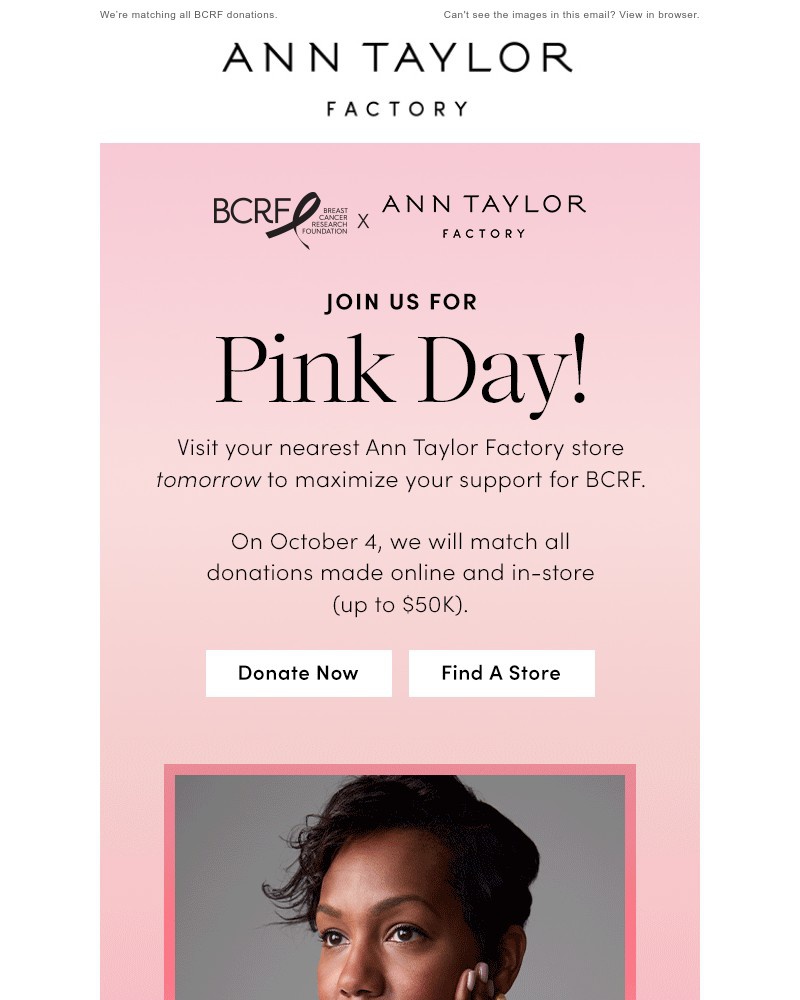The height and width of the screenshot is (1000, 800).
Task: Click the '(up to $50K)' text
Action: 400,605
